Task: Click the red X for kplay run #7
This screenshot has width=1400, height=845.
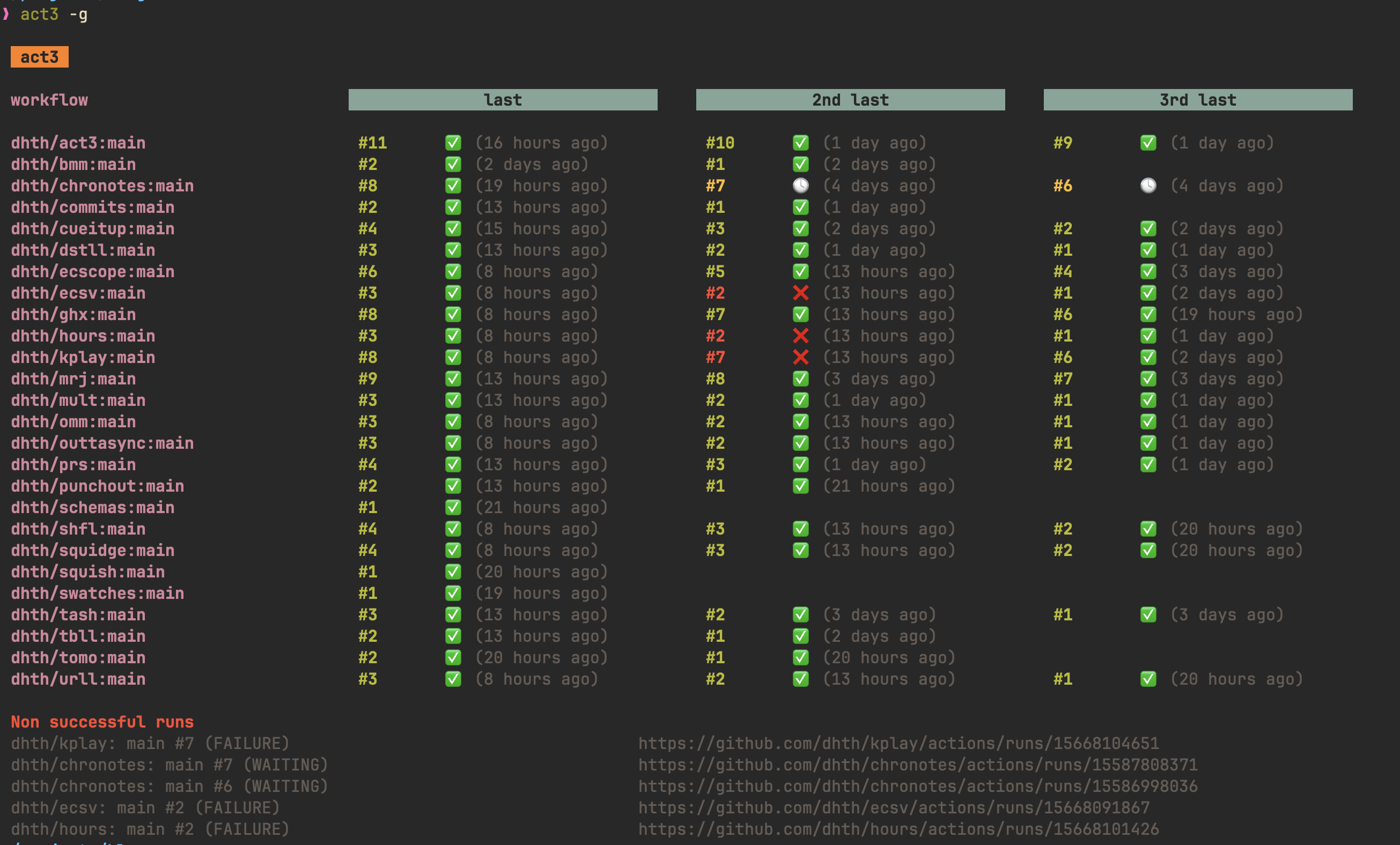Action: [800, 357]
